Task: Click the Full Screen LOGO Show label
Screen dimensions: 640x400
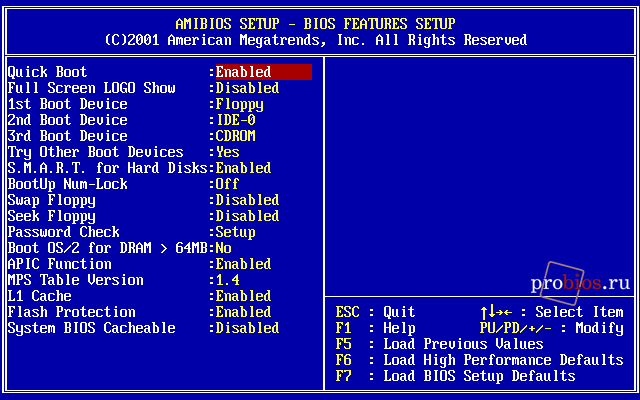Action: [x=91, y=88]
